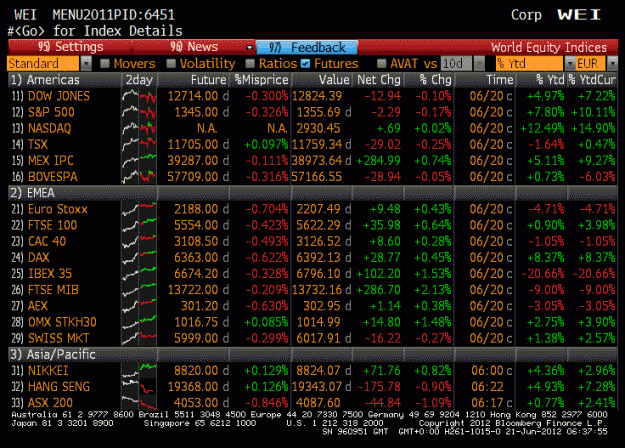This screenshot has height=448, width=625.
Task: Open the HANG SENG 2day sparkline chart
Action: tap(139, 387)
